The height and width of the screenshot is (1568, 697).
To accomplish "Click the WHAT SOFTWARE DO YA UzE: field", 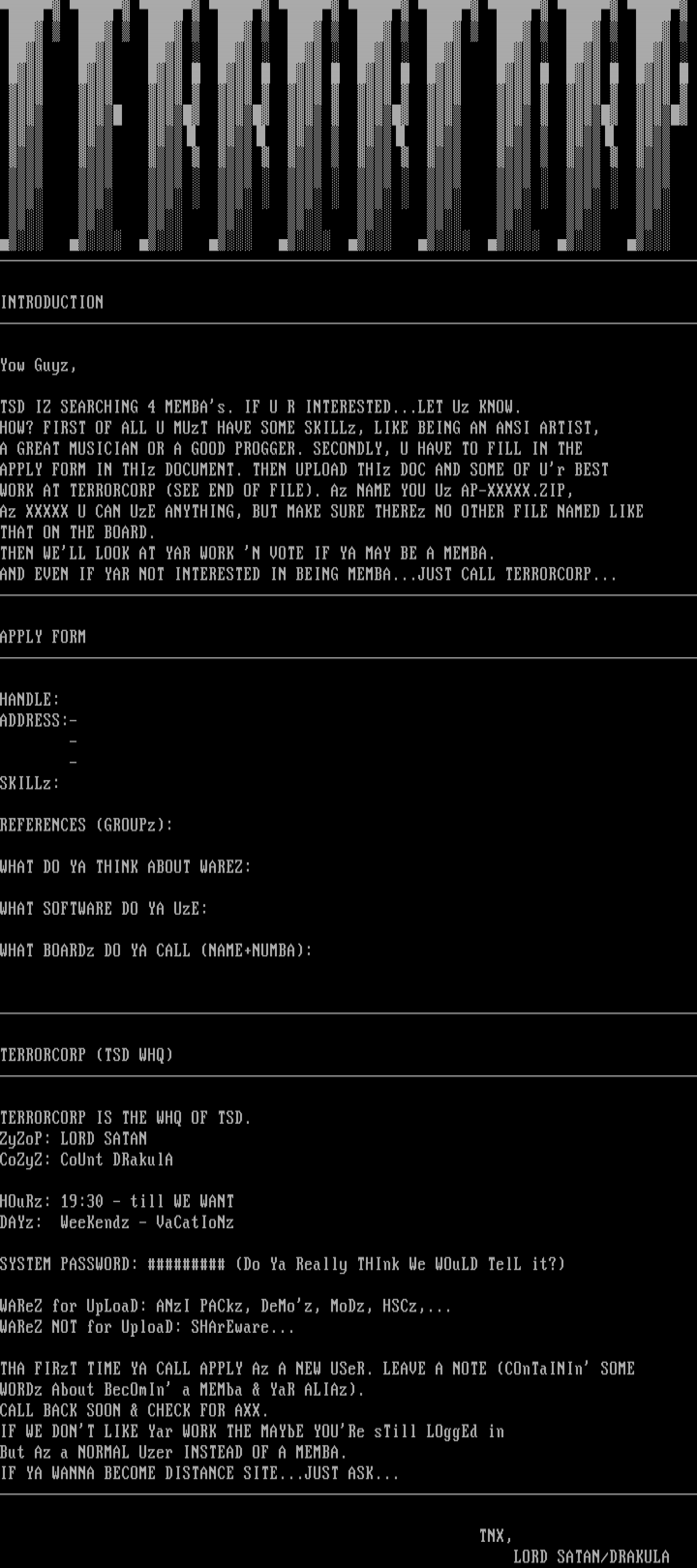I will (104, 909).
